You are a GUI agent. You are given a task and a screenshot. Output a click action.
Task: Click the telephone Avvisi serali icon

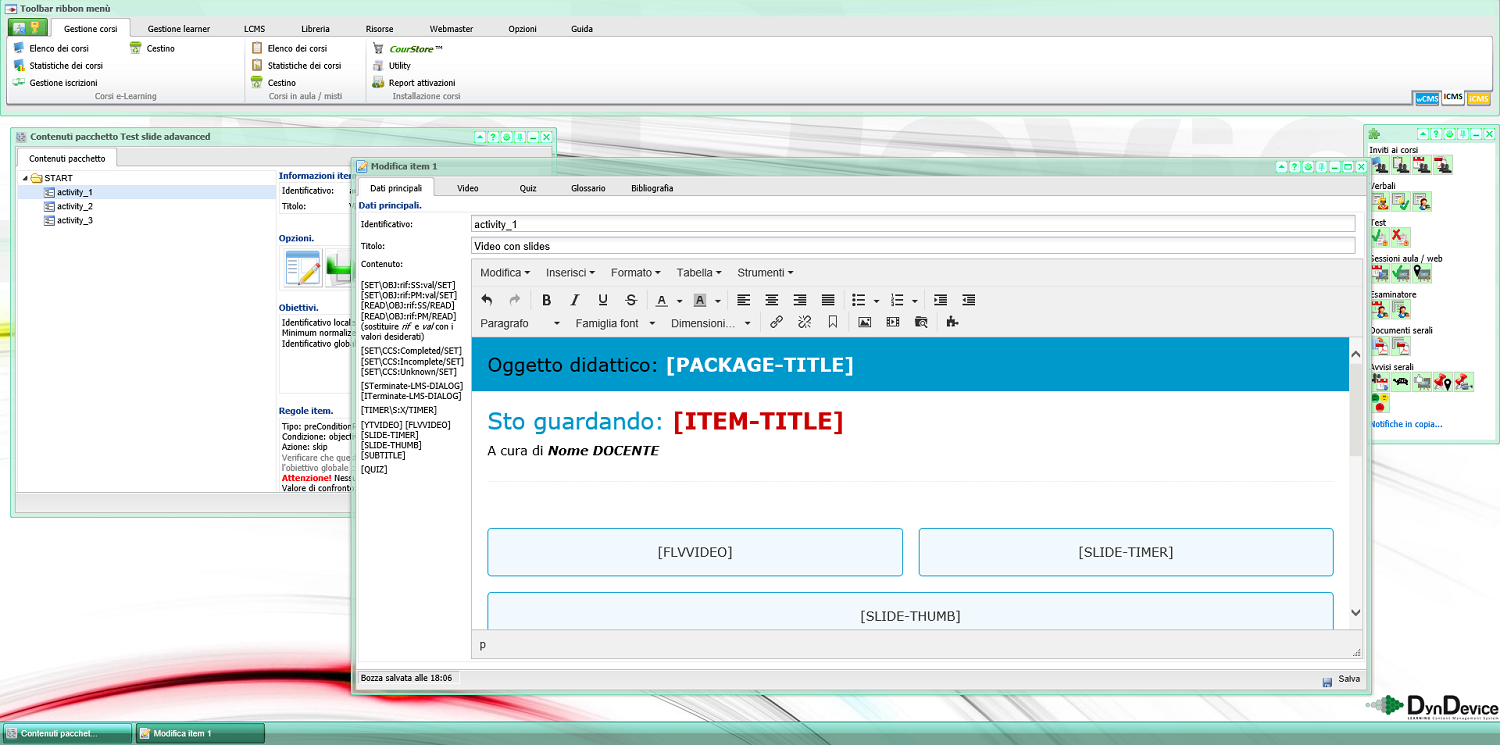coord(1401,382)
